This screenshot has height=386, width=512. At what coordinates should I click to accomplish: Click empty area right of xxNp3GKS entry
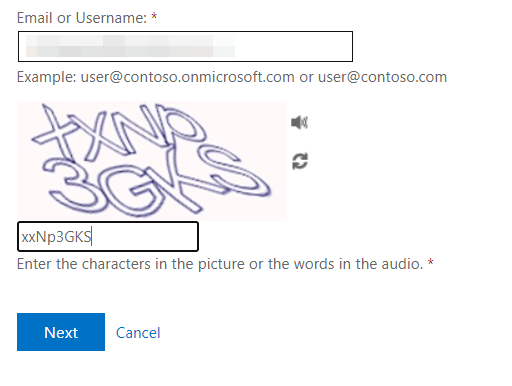pyautogui.click(x=145, y=237)
